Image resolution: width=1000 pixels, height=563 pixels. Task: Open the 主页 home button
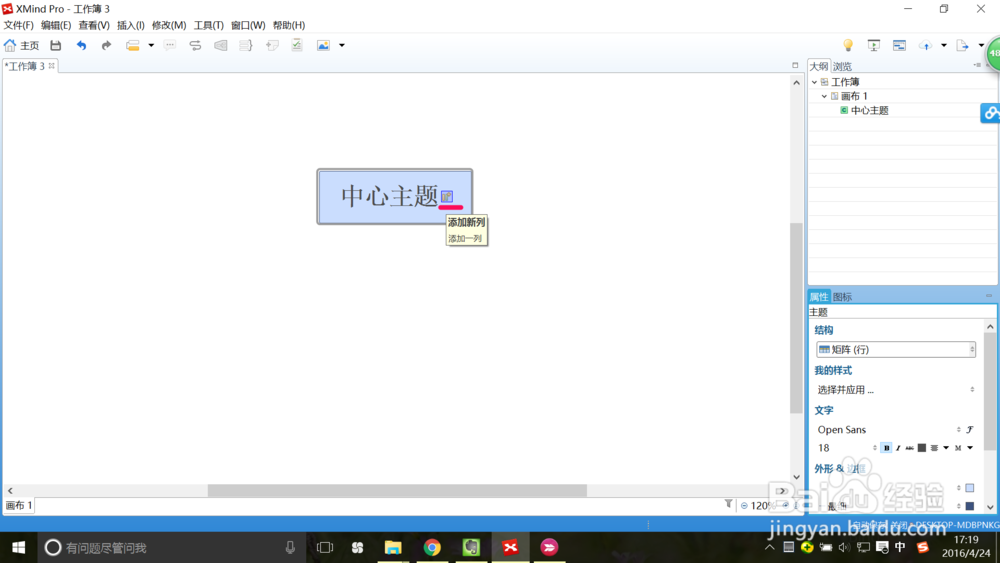[x=21, y=45]
